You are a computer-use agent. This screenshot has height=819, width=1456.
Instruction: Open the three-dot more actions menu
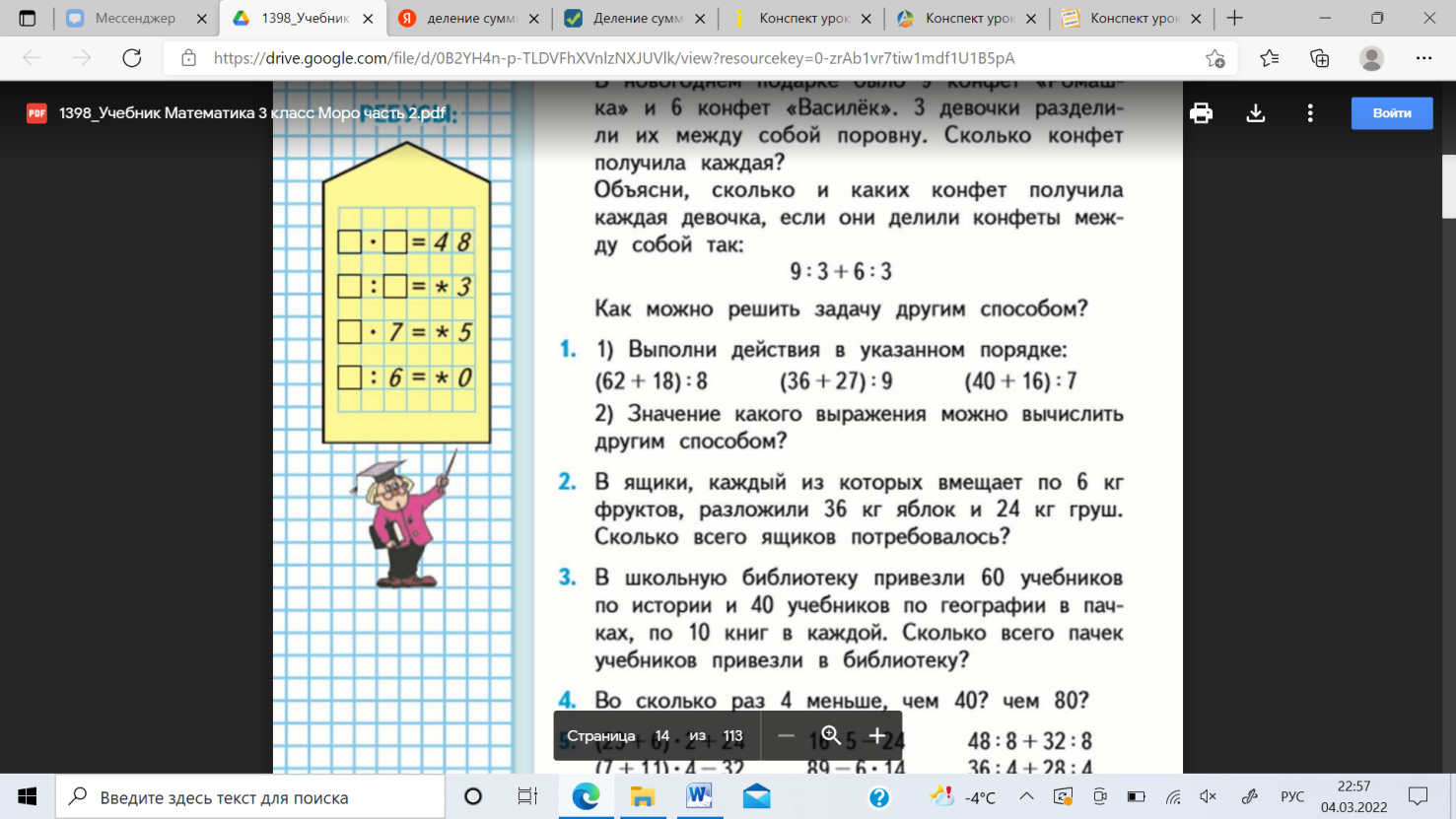pyautogui.click(x=1310, y=113)
